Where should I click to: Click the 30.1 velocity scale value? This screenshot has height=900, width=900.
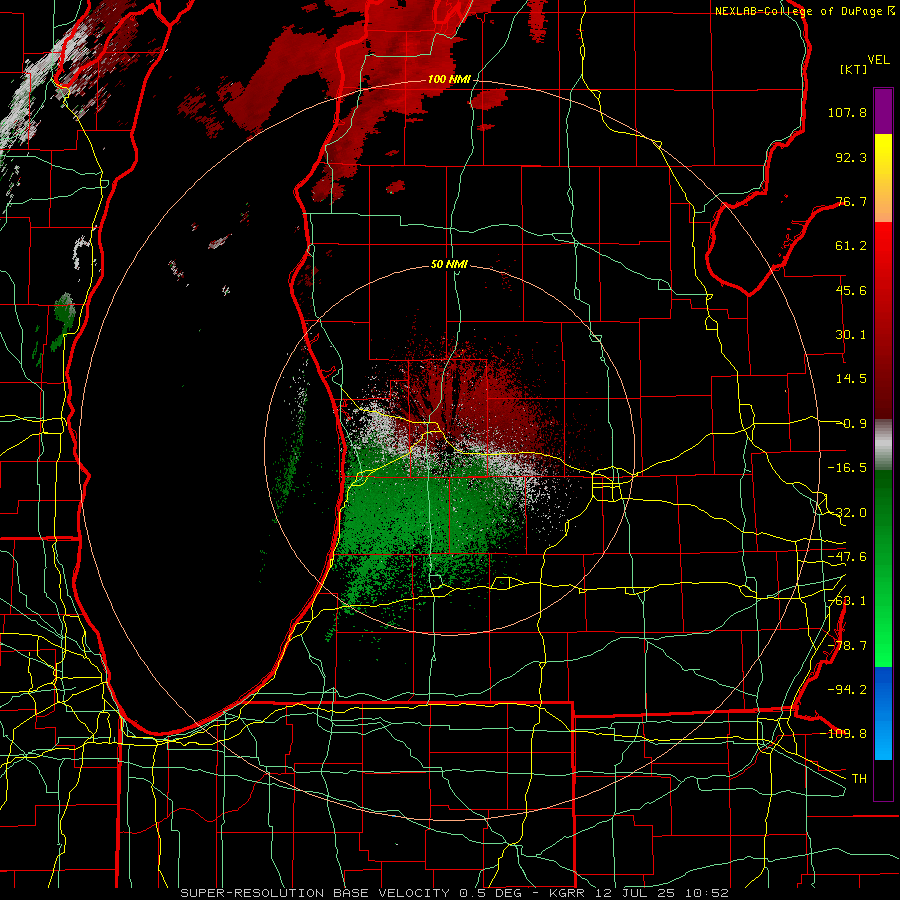(x=851, y=335)
